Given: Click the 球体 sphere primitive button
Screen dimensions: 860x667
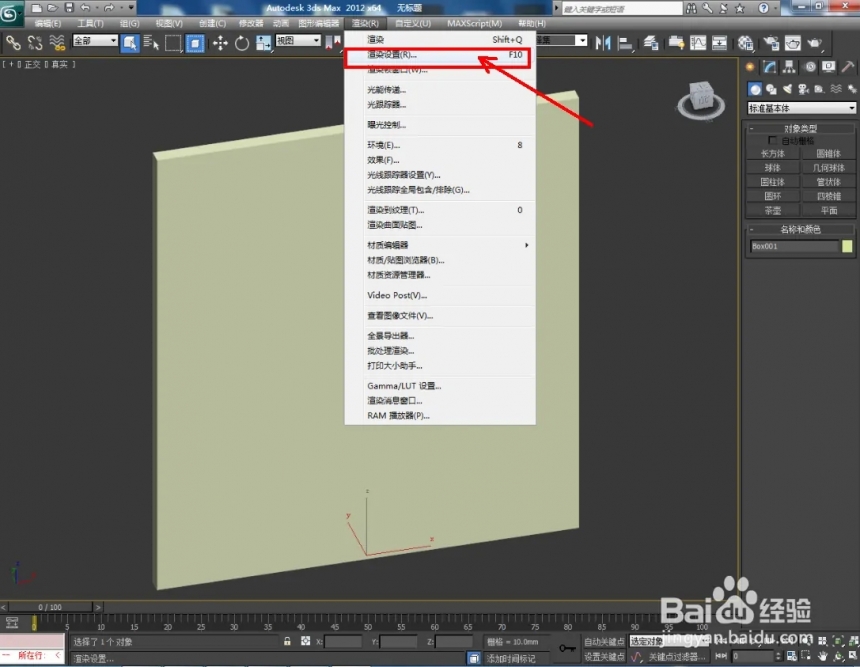Looking at the screenshot, I should 773,168.
